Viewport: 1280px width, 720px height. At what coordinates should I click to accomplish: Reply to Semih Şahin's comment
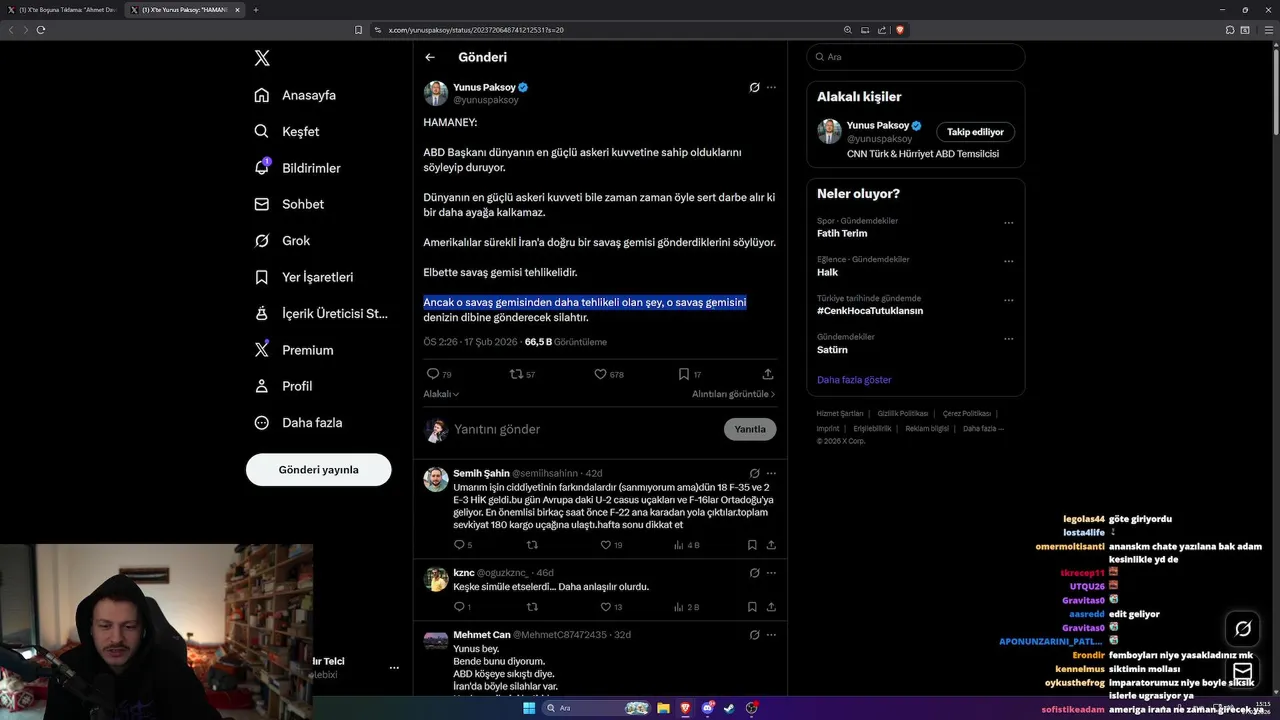(459, 545)
